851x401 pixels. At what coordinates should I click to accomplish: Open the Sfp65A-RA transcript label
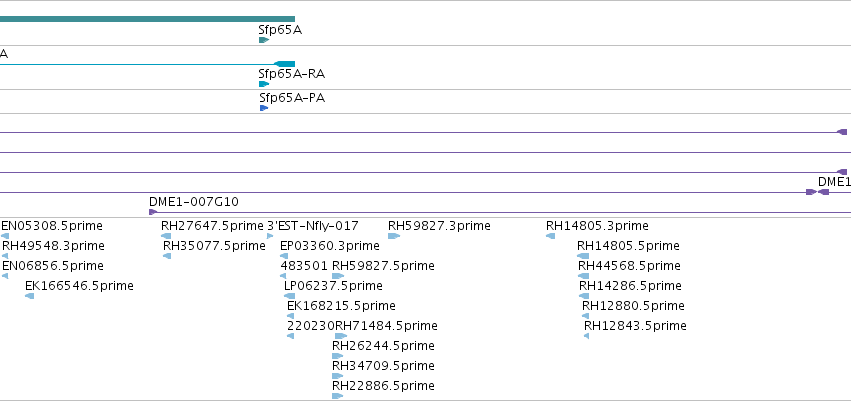click(x=292, y=74)
